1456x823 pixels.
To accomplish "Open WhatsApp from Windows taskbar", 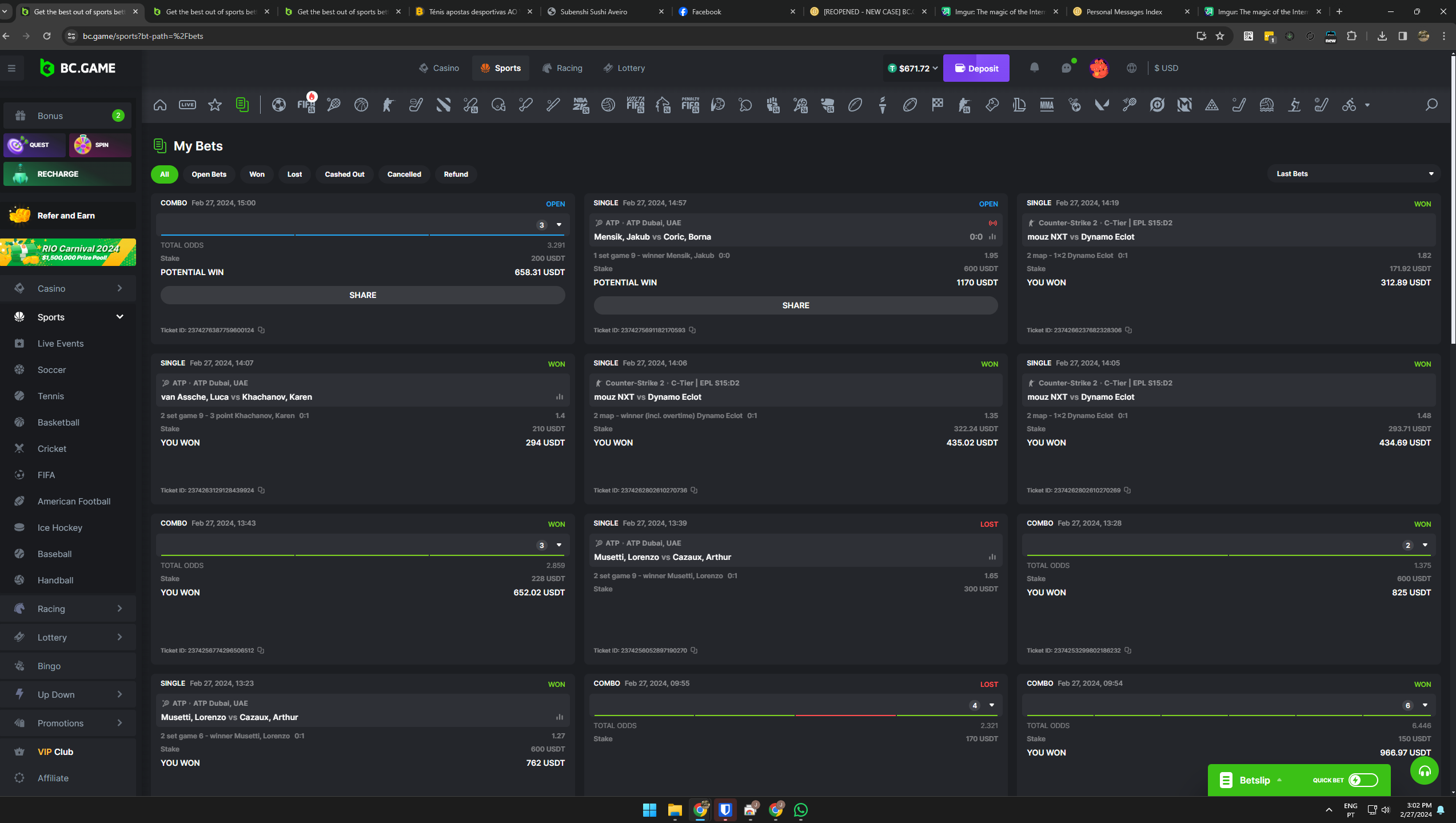I will coord(801,810).
